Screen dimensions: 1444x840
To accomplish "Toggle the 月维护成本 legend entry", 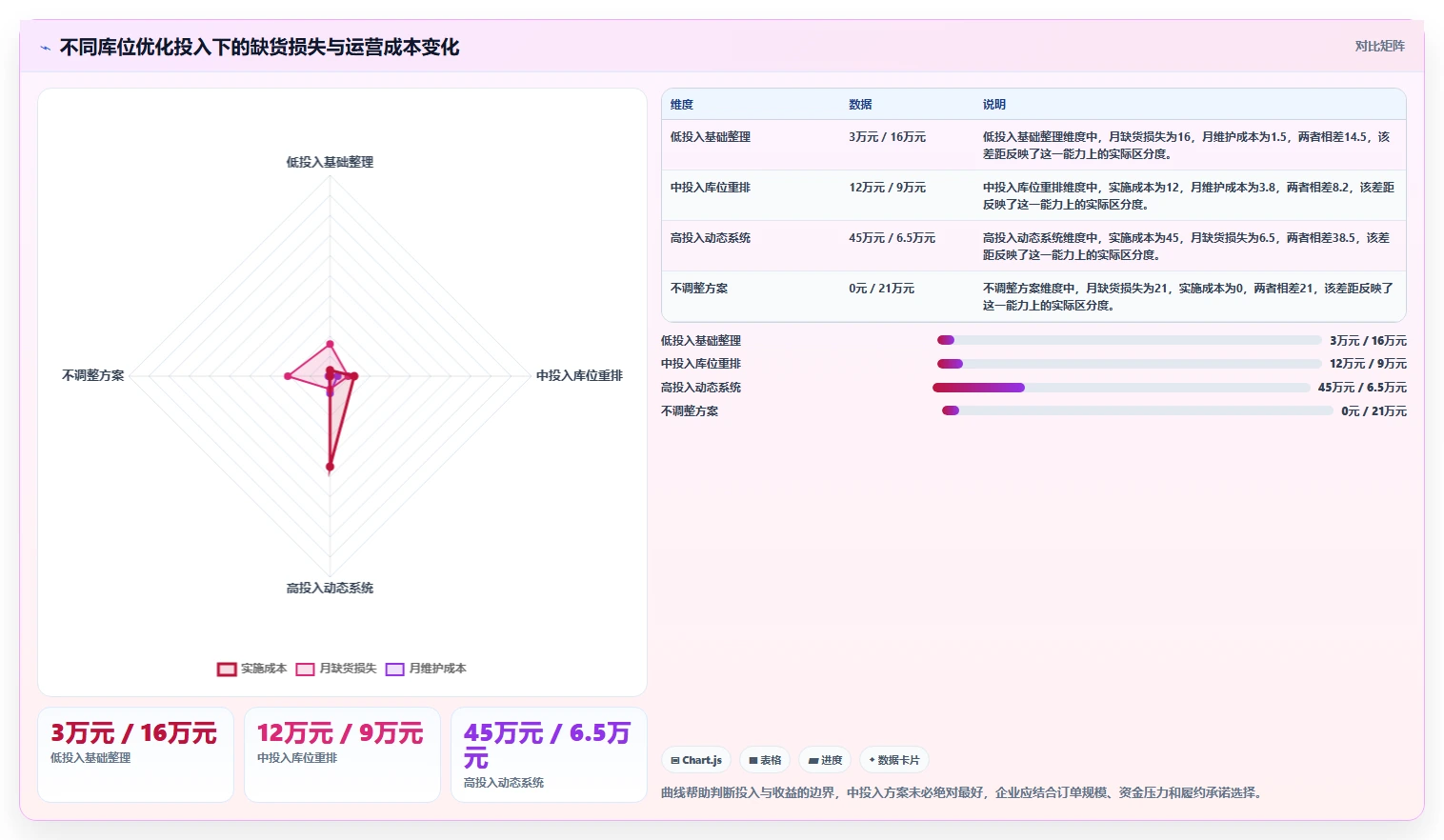I will click(426, 669).
